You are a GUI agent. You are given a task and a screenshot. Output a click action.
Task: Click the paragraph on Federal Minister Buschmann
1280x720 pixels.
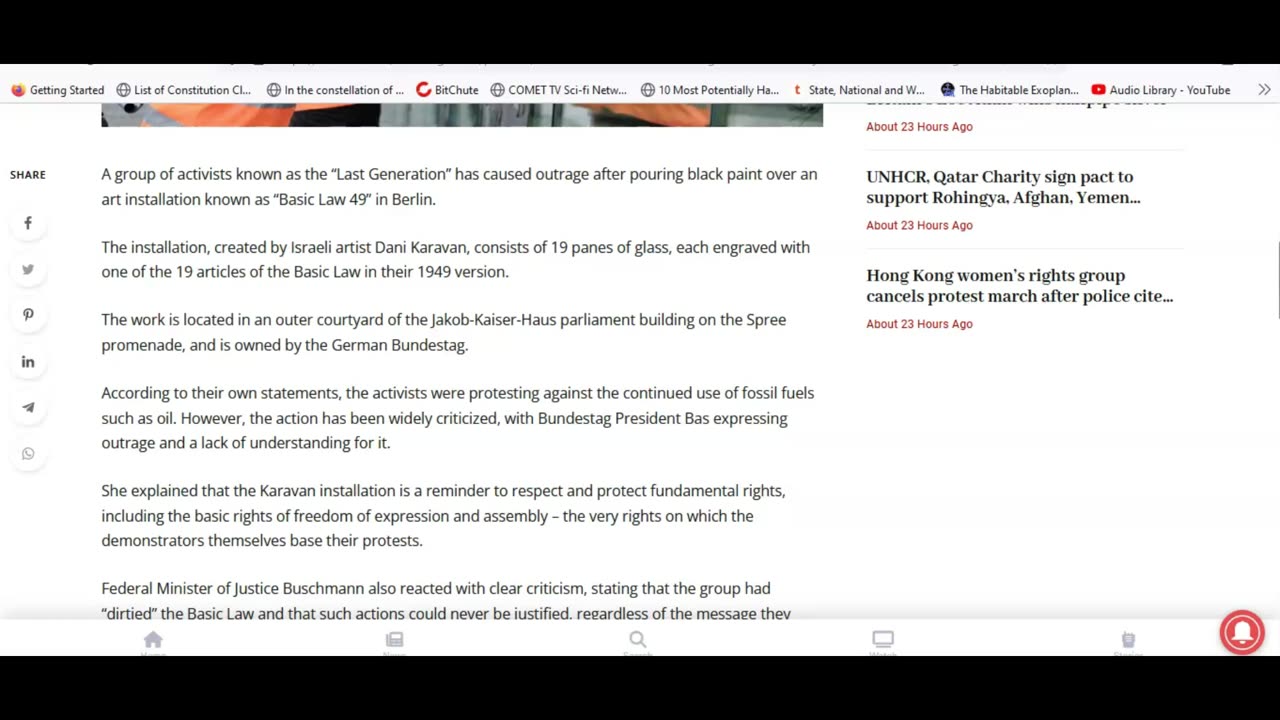click(x=446, y=600)
